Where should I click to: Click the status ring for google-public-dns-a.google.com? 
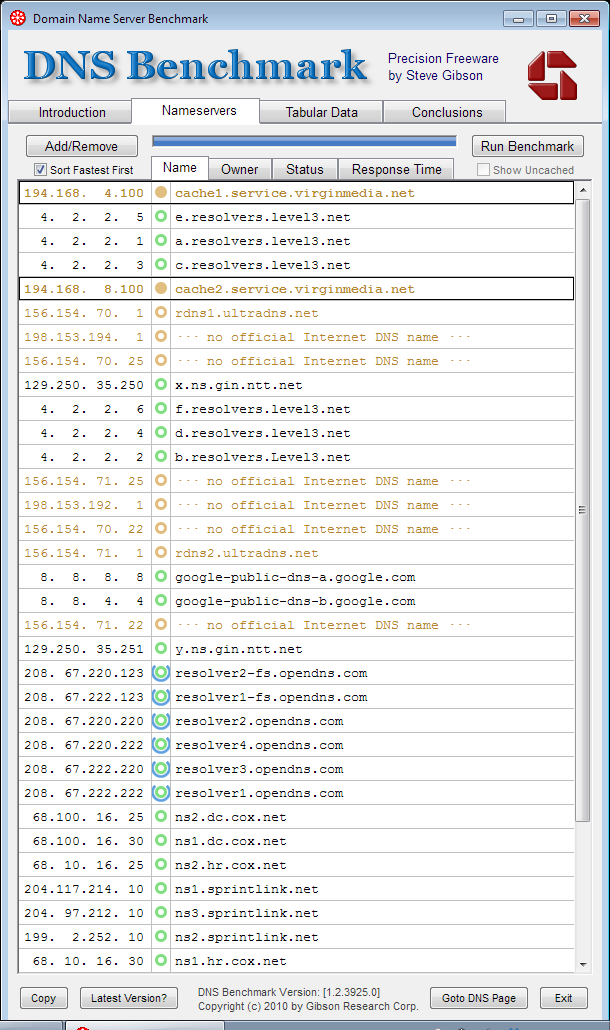pos(161,576)
